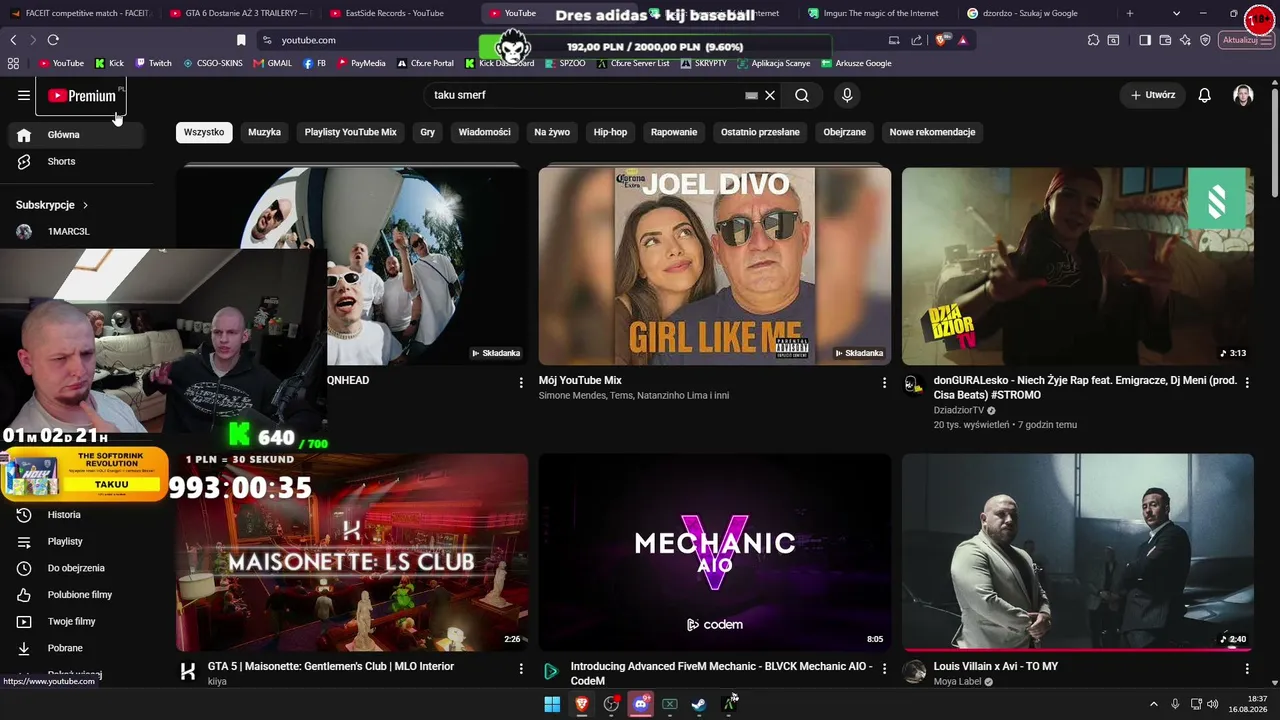1280x720 pixels.
Task: Click the on-screen keyboard icon in search box
Action: [x=751, y=96]
